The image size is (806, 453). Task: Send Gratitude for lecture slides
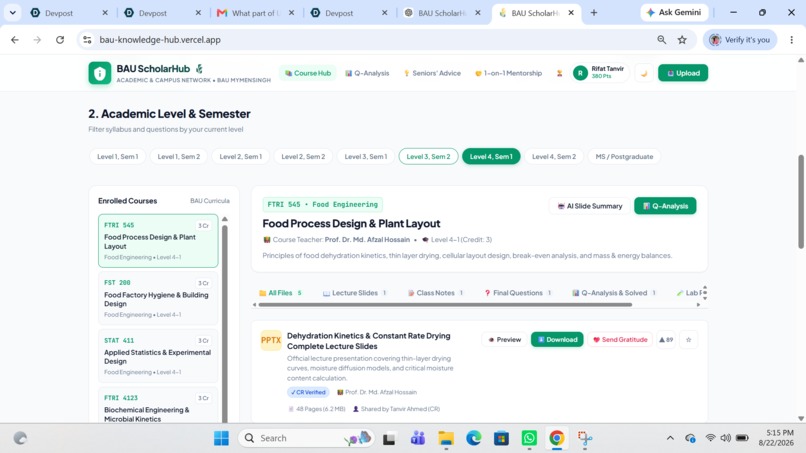(619, 339)
